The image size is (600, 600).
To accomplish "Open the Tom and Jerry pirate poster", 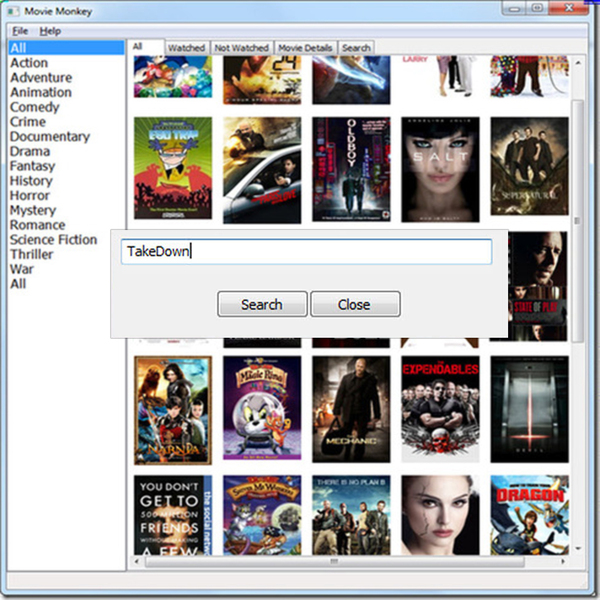I will (x=262, y=515).
